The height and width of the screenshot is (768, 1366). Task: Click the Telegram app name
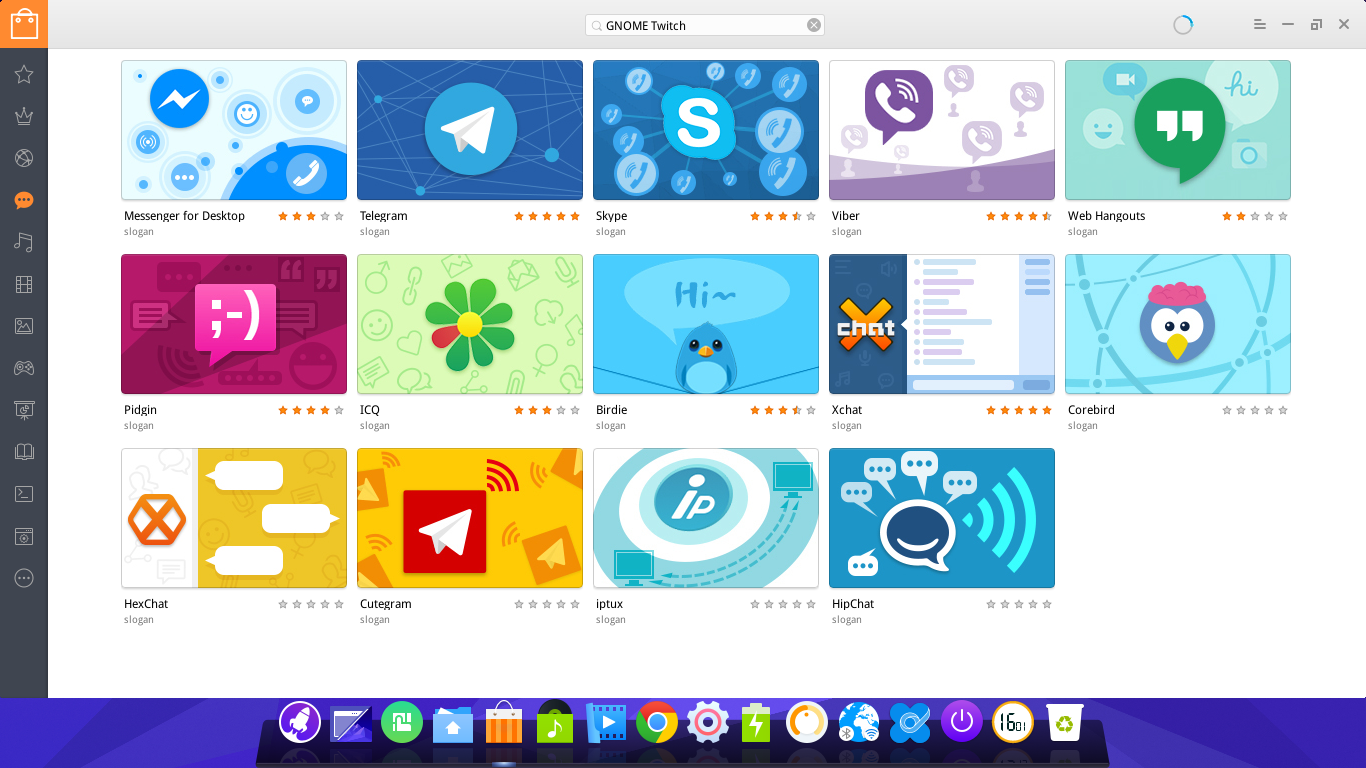click(384, 216)
